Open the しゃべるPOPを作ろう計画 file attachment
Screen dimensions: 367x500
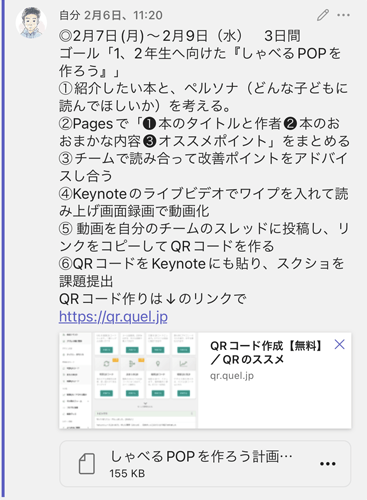coord(205,464)
